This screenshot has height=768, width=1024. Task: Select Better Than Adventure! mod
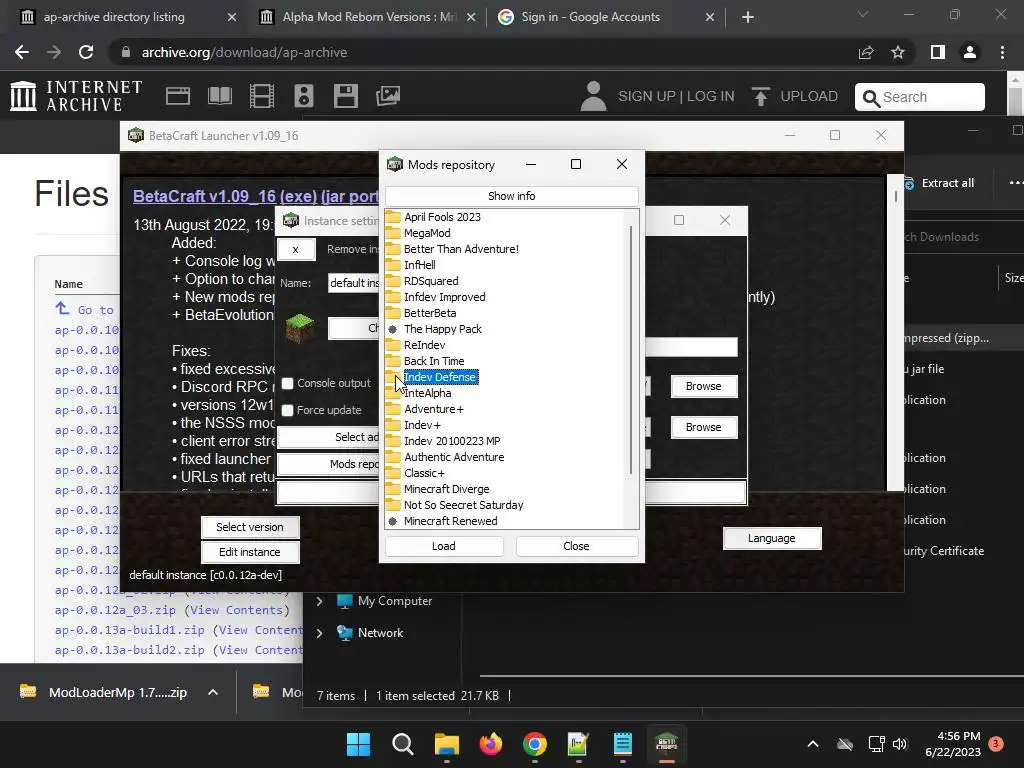[x=461, y=249]
